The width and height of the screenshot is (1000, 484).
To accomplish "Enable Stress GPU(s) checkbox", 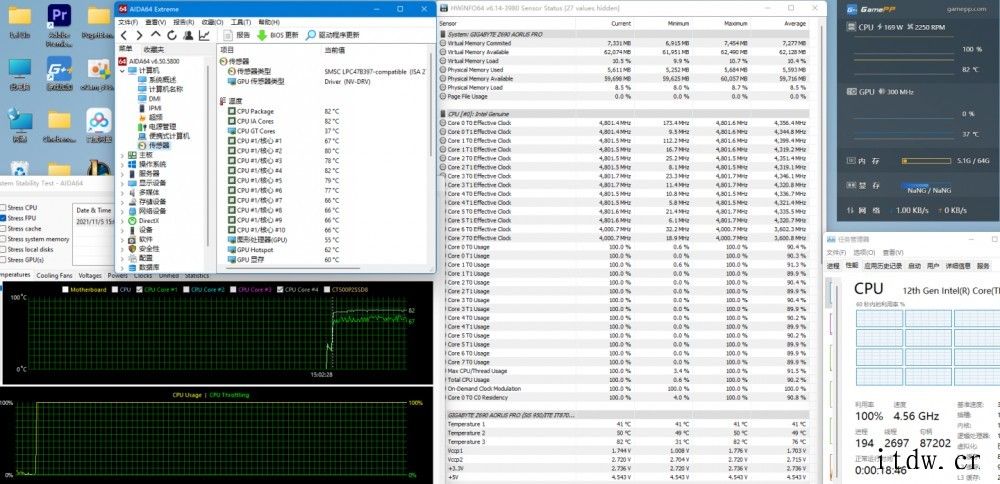I will [3, 260].
